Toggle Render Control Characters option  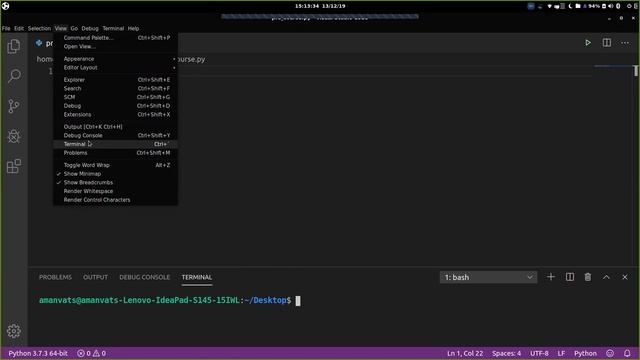97,200
